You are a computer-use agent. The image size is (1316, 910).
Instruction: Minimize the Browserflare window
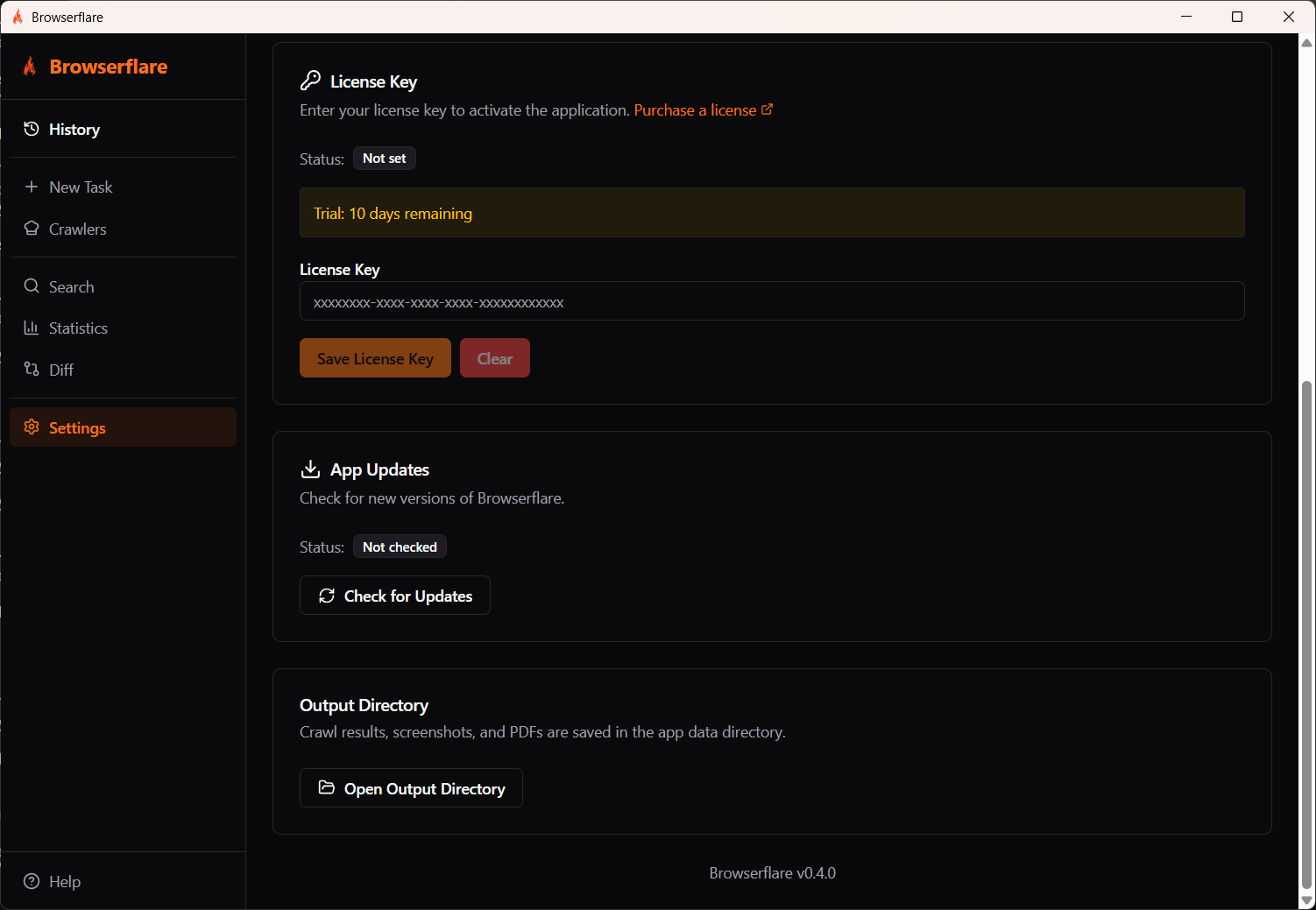click(1186, 17)
